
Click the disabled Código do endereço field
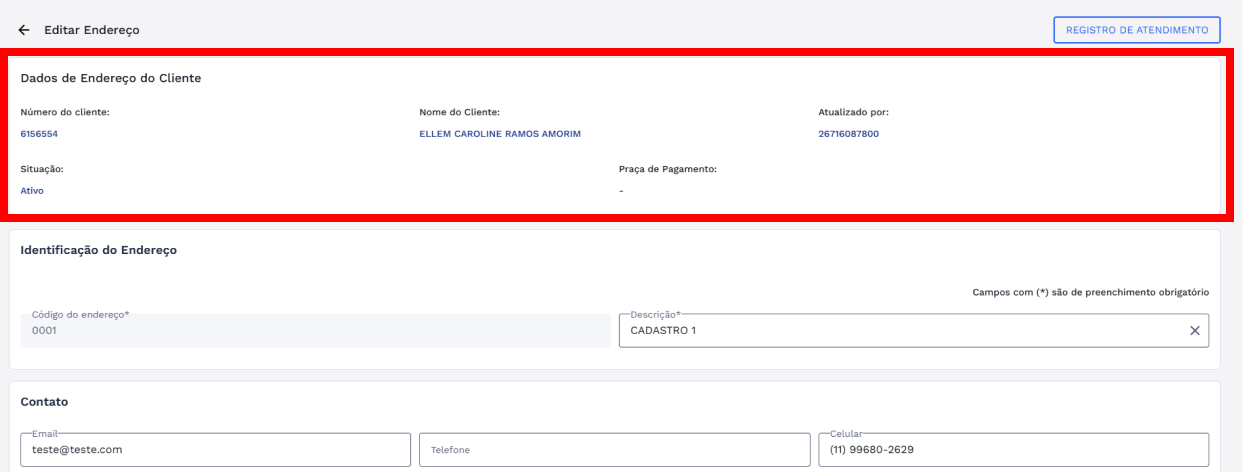click(314, 330)
